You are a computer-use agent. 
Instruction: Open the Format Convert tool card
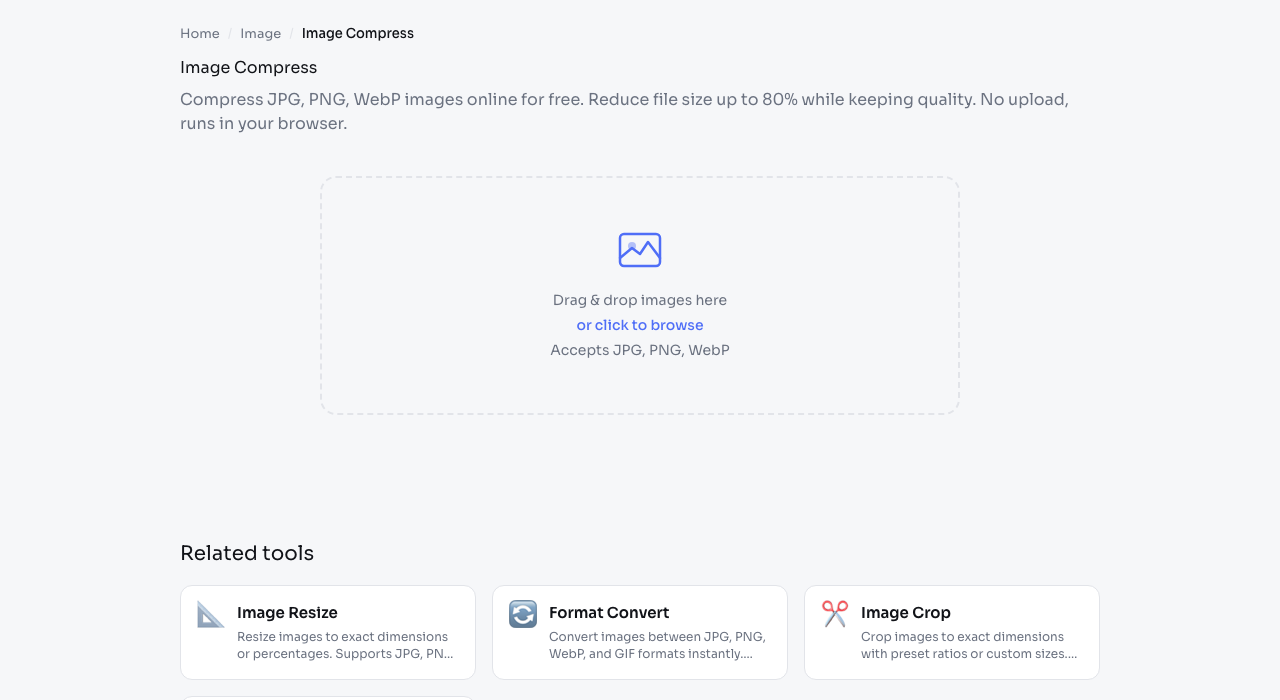pos(640,632)
